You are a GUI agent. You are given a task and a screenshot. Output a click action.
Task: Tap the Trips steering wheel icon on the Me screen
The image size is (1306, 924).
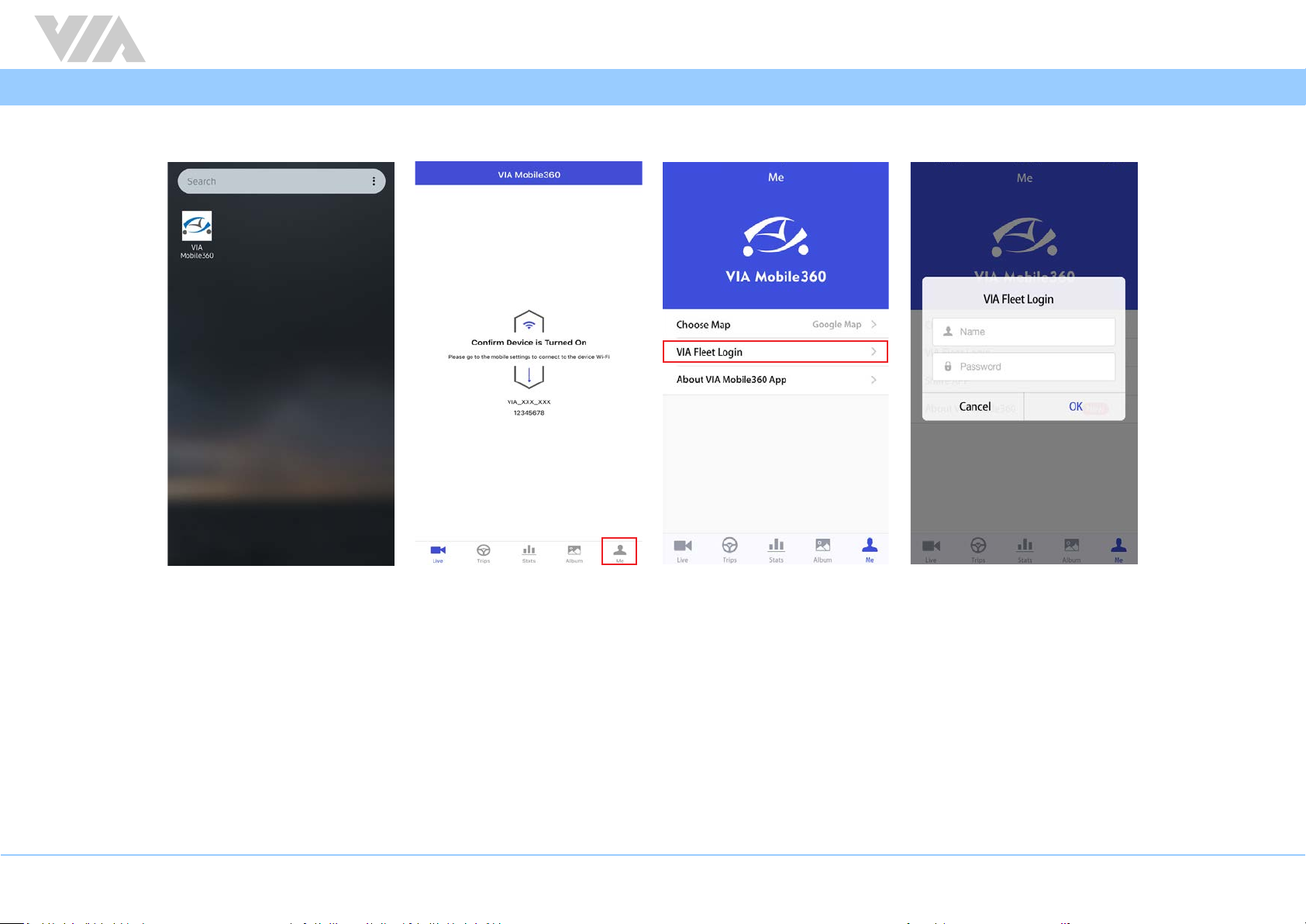point(729,545)
